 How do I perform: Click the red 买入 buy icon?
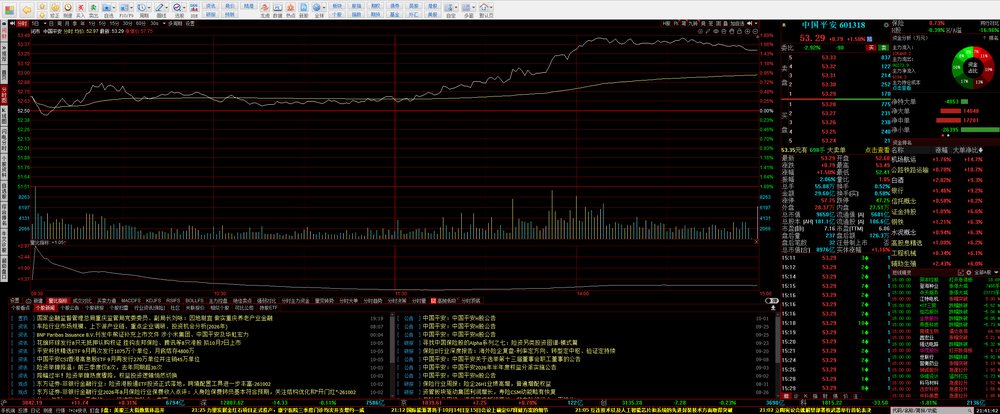pos(81,9)
